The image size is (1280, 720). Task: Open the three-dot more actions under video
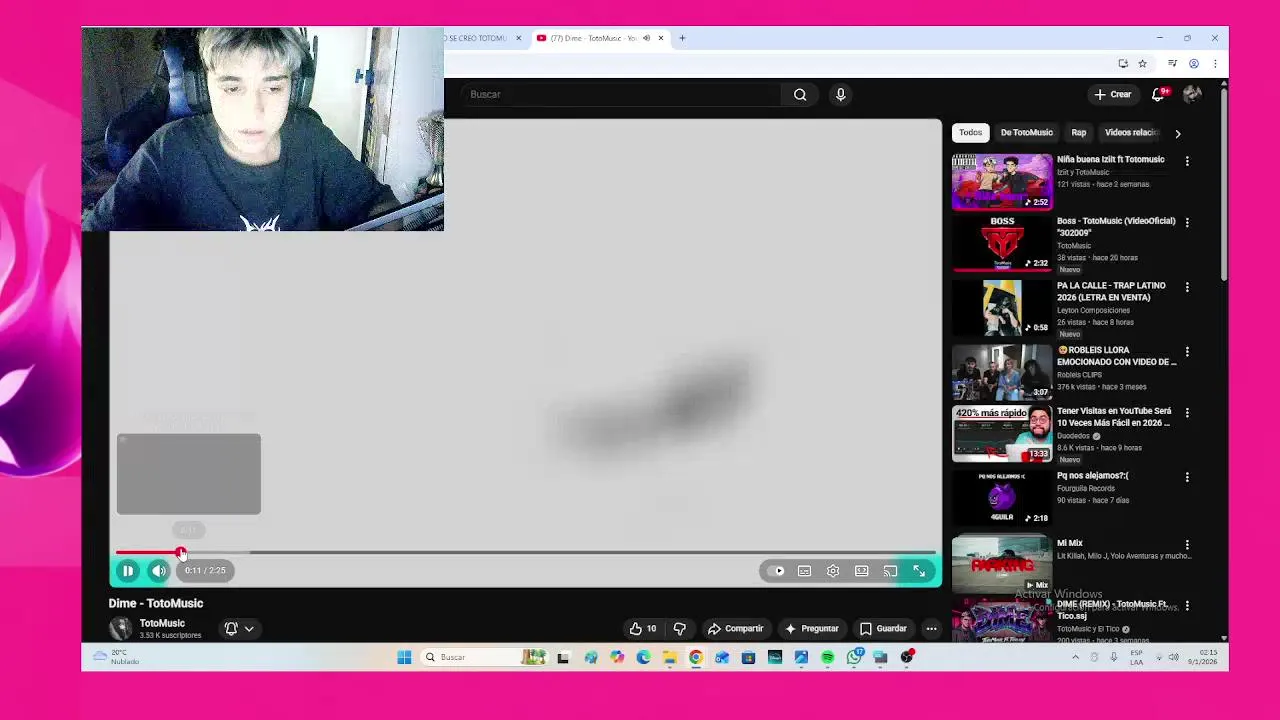[931, 629]
